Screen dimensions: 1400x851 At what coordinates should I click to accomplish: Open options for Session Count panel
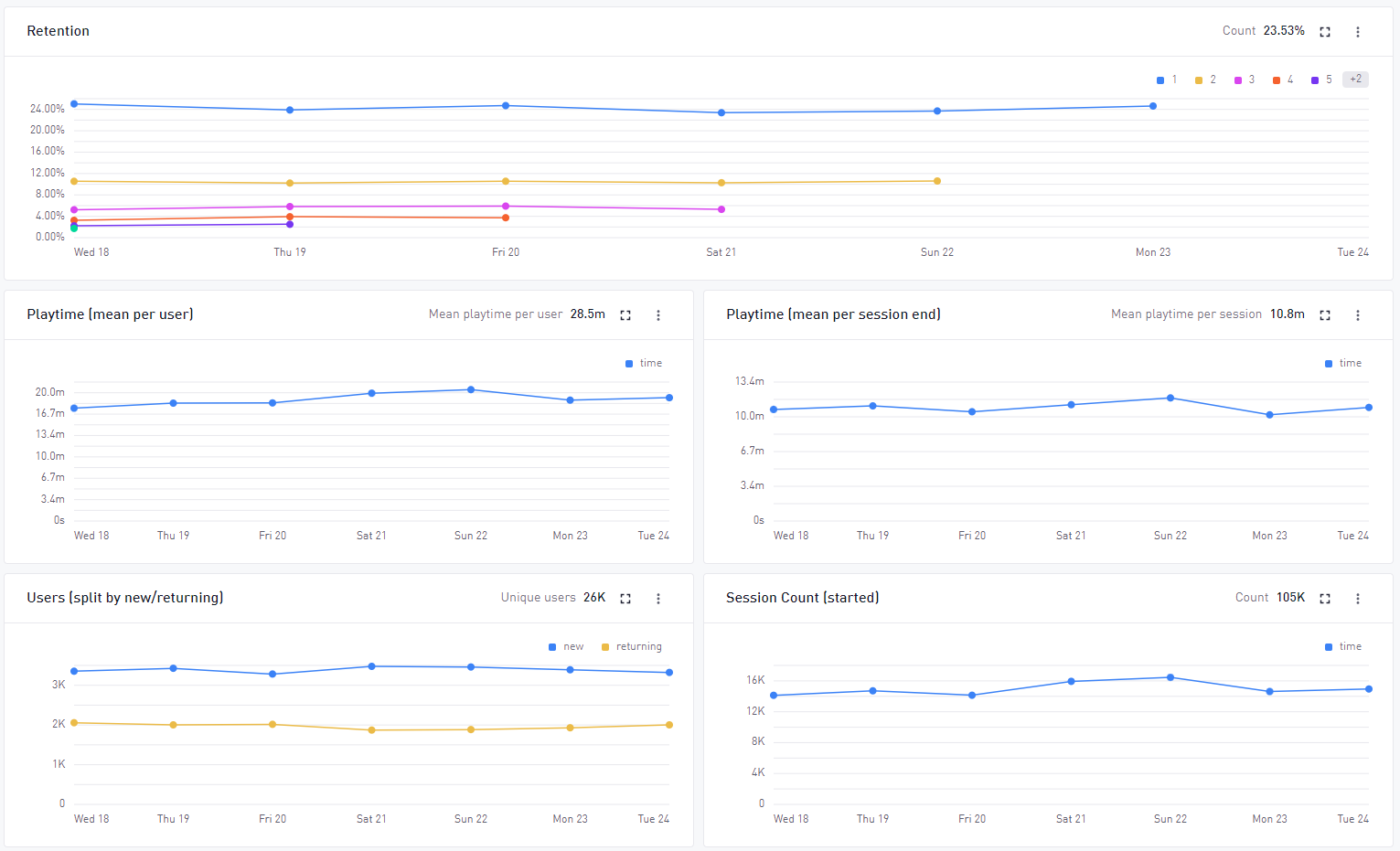click(x=1358, y=599)
